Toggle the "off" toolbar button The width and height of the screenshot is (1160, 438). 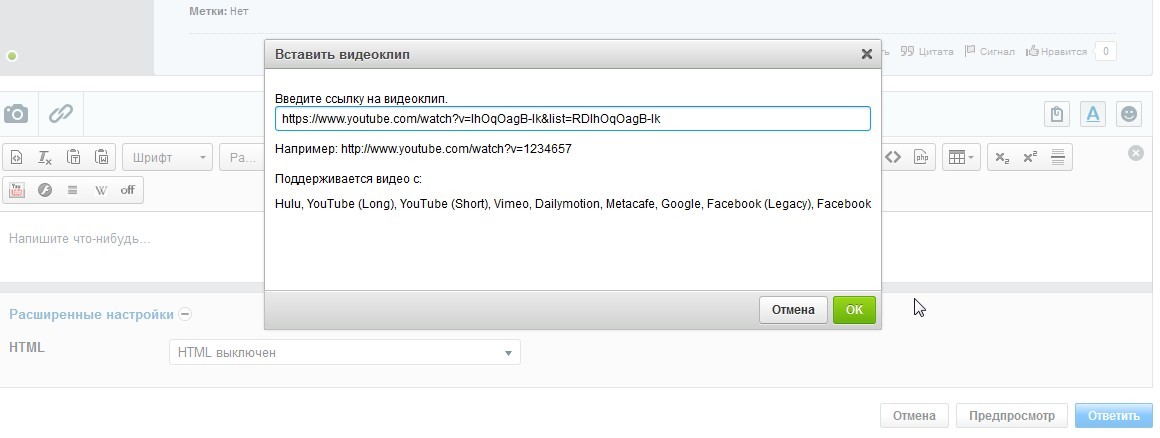pyautogui.click(x=127, y=190)
